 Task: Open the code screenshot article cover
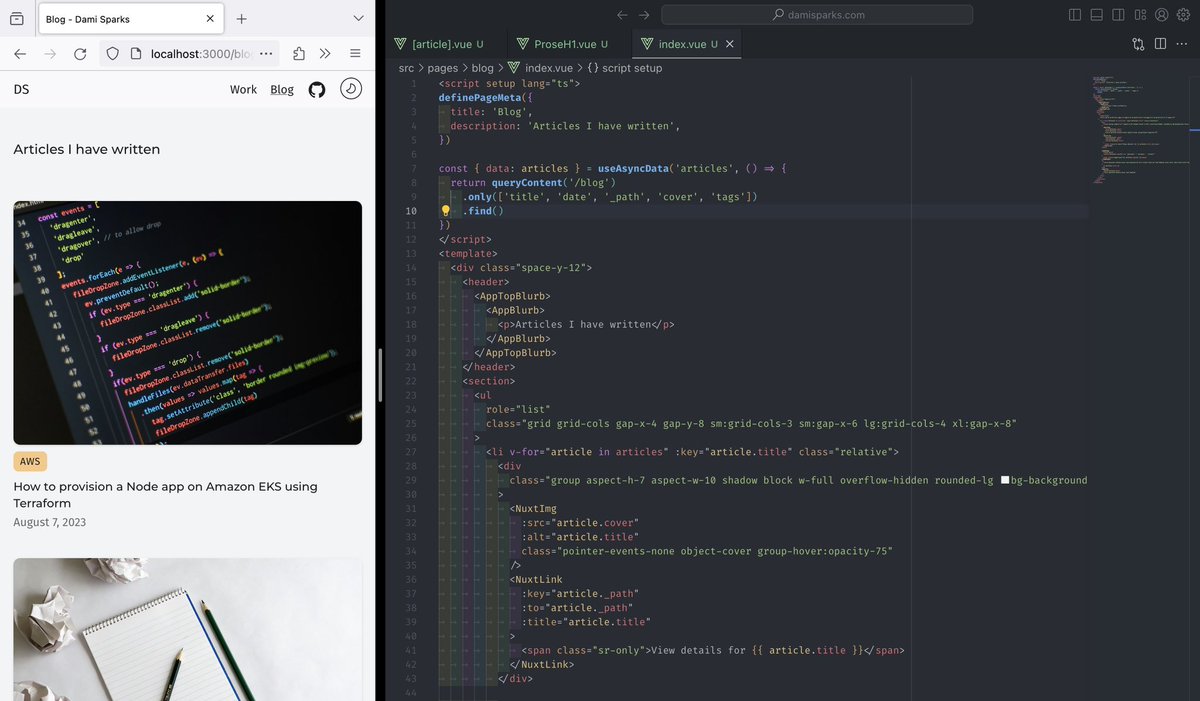(x=188, y=323)
